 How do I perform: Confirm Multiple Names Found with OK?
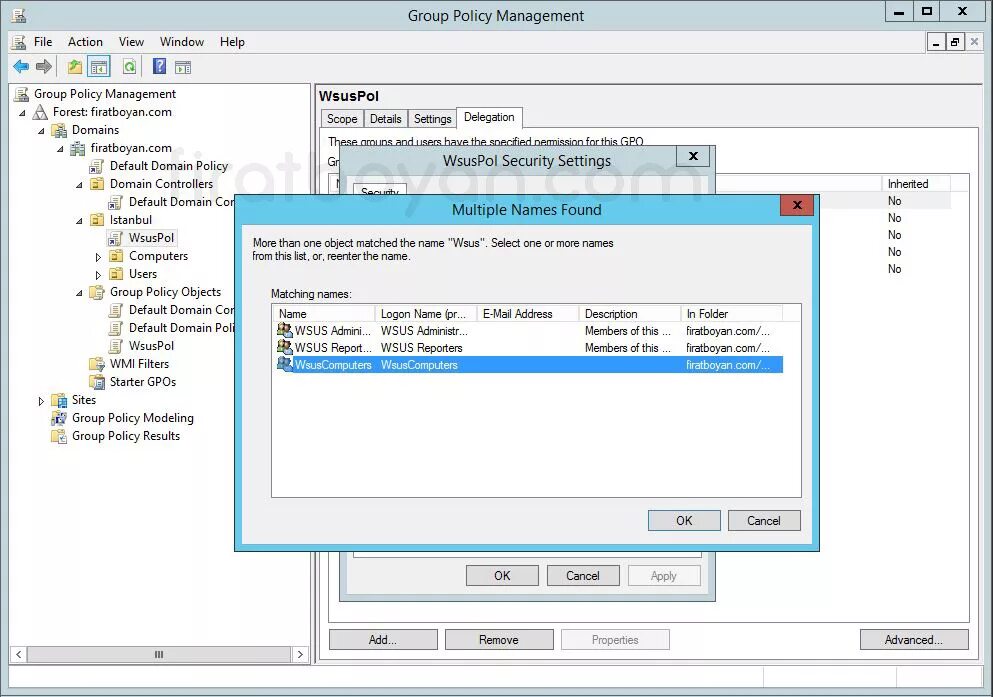point(684,520)
